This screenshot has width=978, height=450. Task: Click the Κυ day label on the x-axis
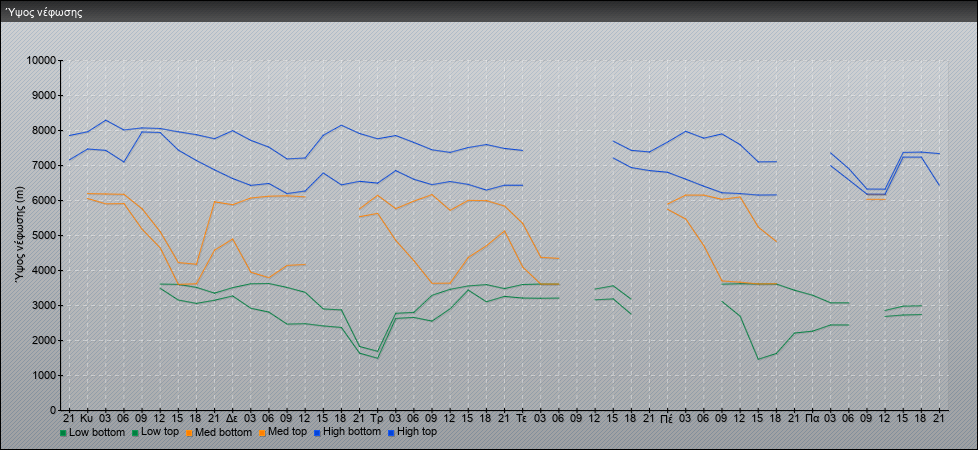[x=87, y=418]
